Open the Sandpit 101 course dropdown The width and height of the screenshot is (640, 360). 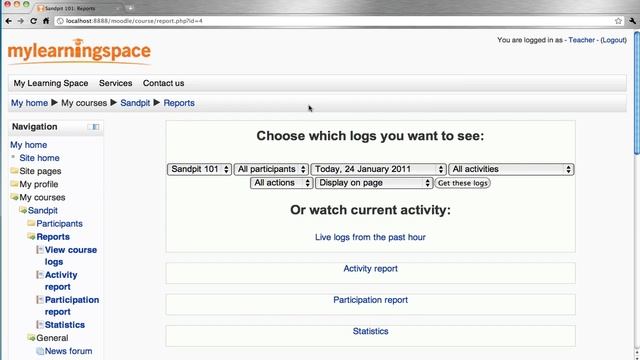tap(199, 169)
